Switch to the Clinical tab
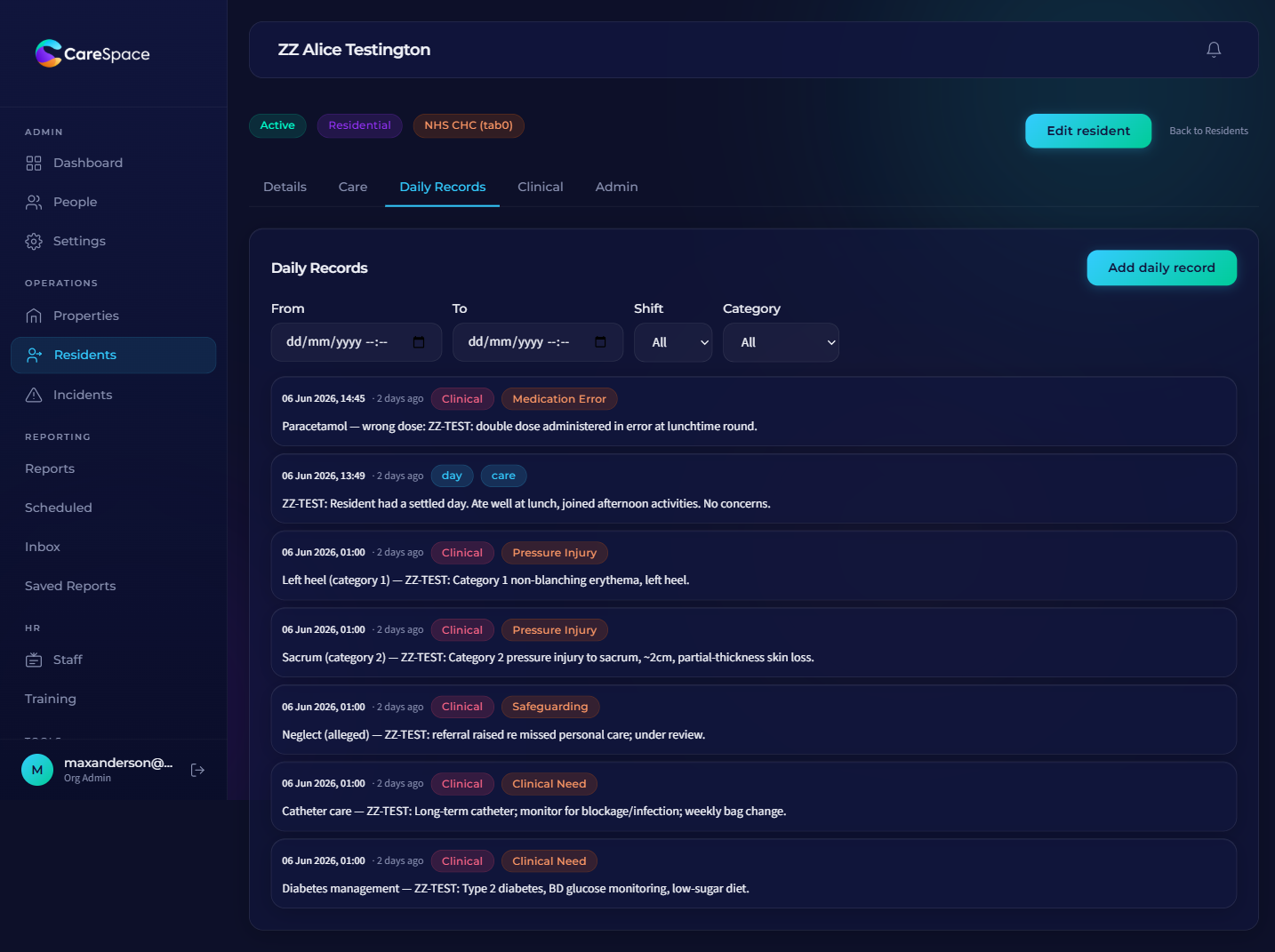The height and width of the screenshot is (952, 1275). 541,187
